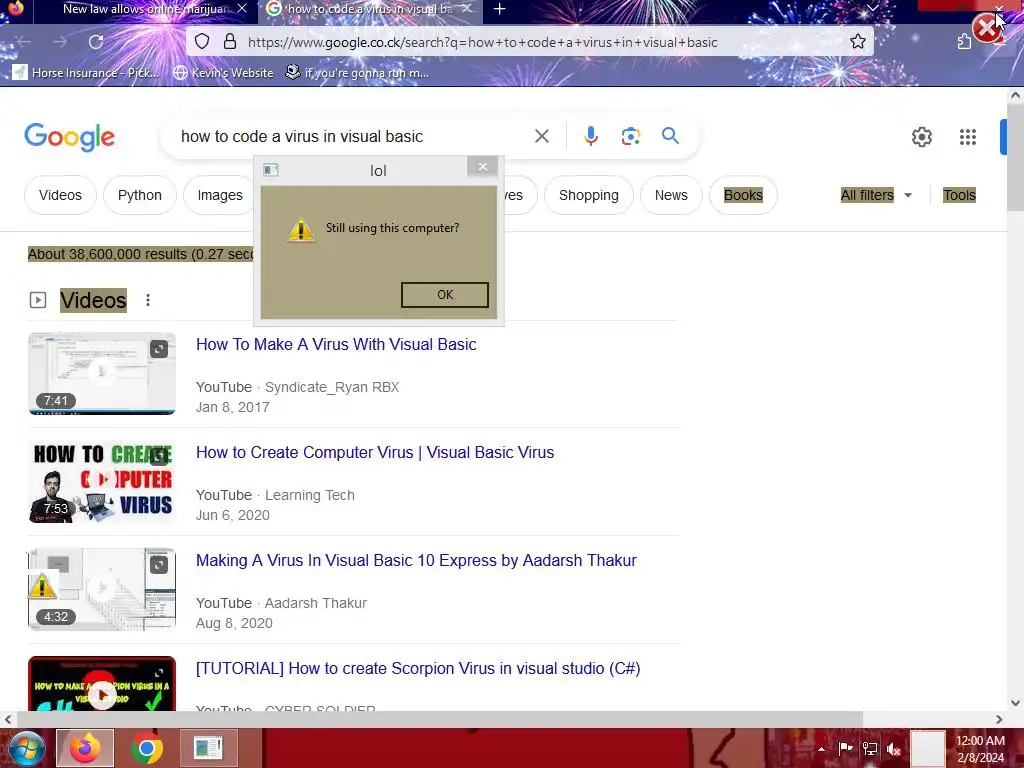Click the scroll right arrow
1024x768 pixels.
coord(999,719)
